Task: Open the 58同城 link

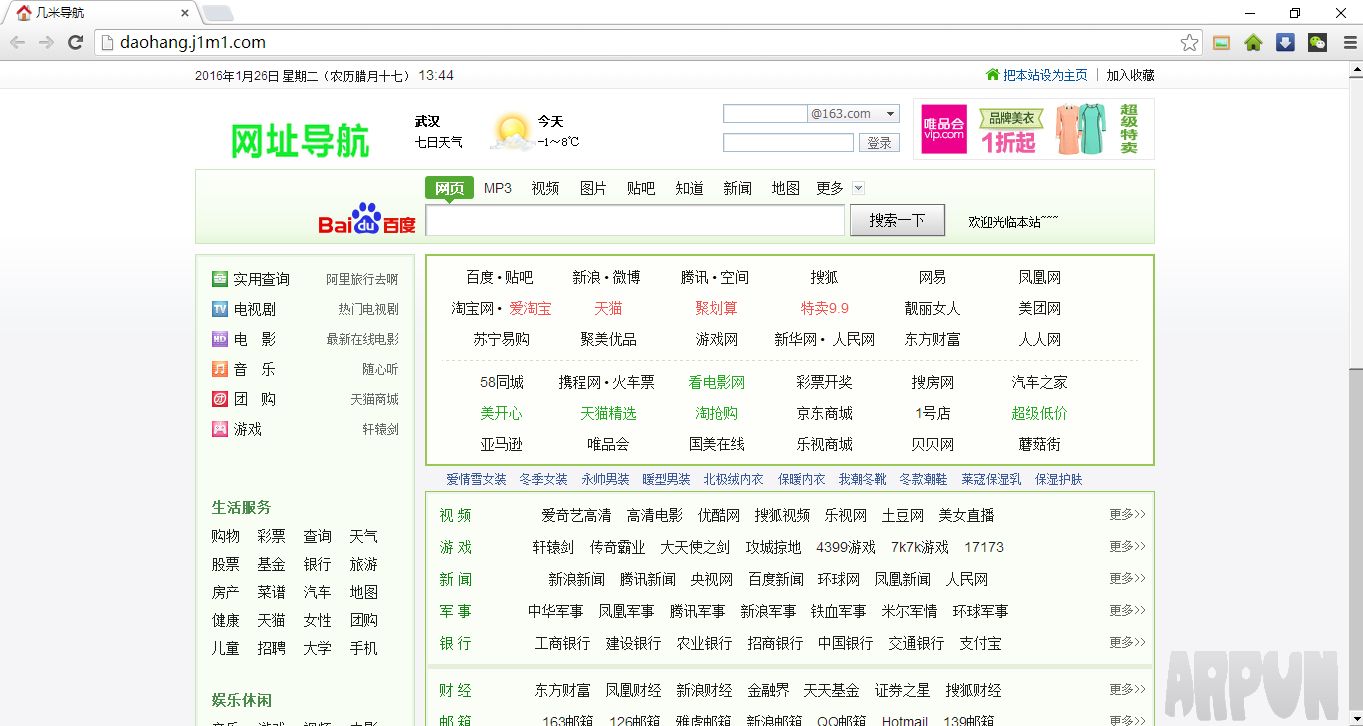Action: pos(502,382)
